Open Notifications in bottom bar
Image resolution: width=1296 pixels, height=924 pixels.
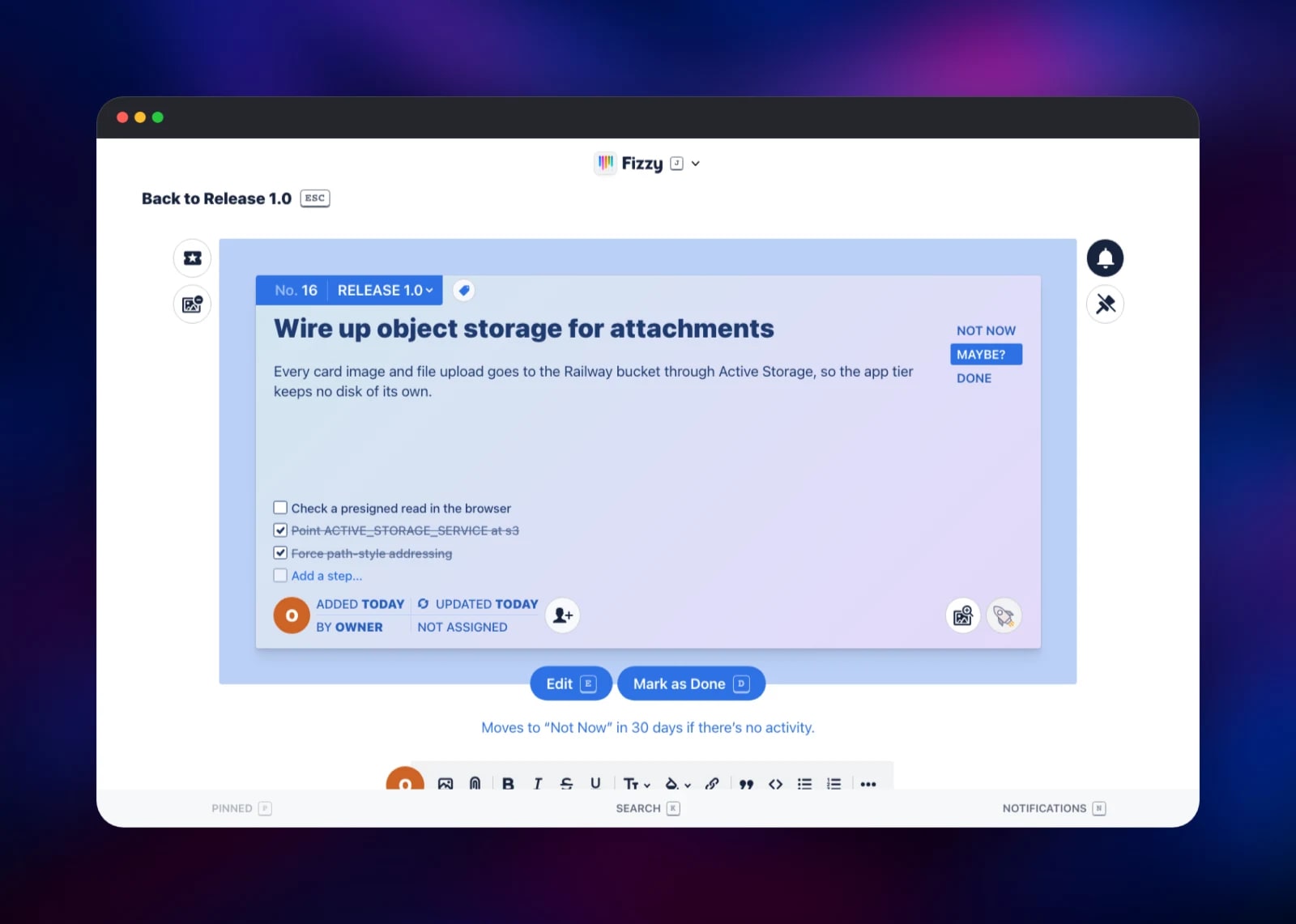click(1054, 808)
